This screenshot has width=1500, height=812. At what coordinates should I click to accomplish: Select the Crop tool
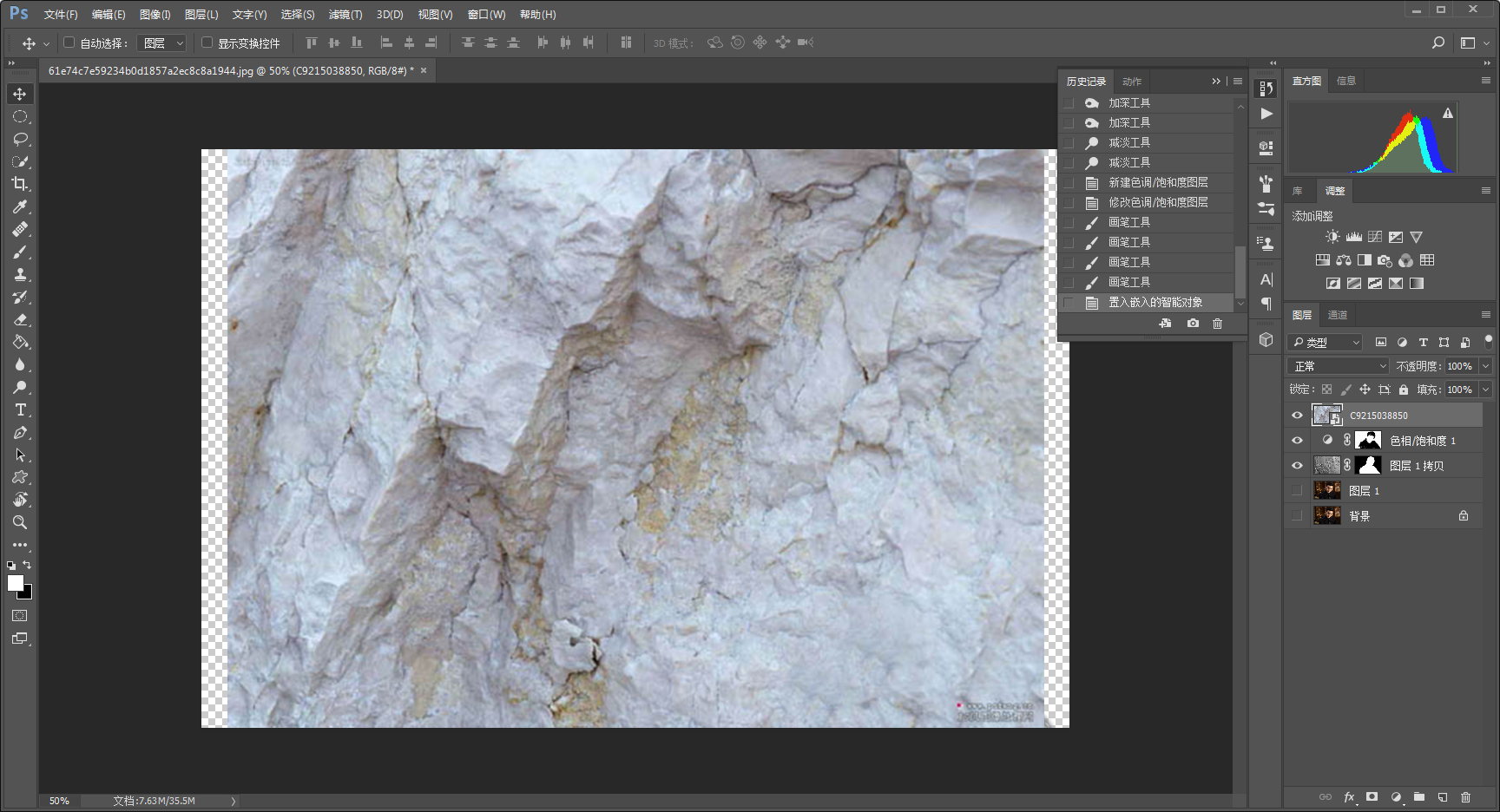tap(20, 184)
